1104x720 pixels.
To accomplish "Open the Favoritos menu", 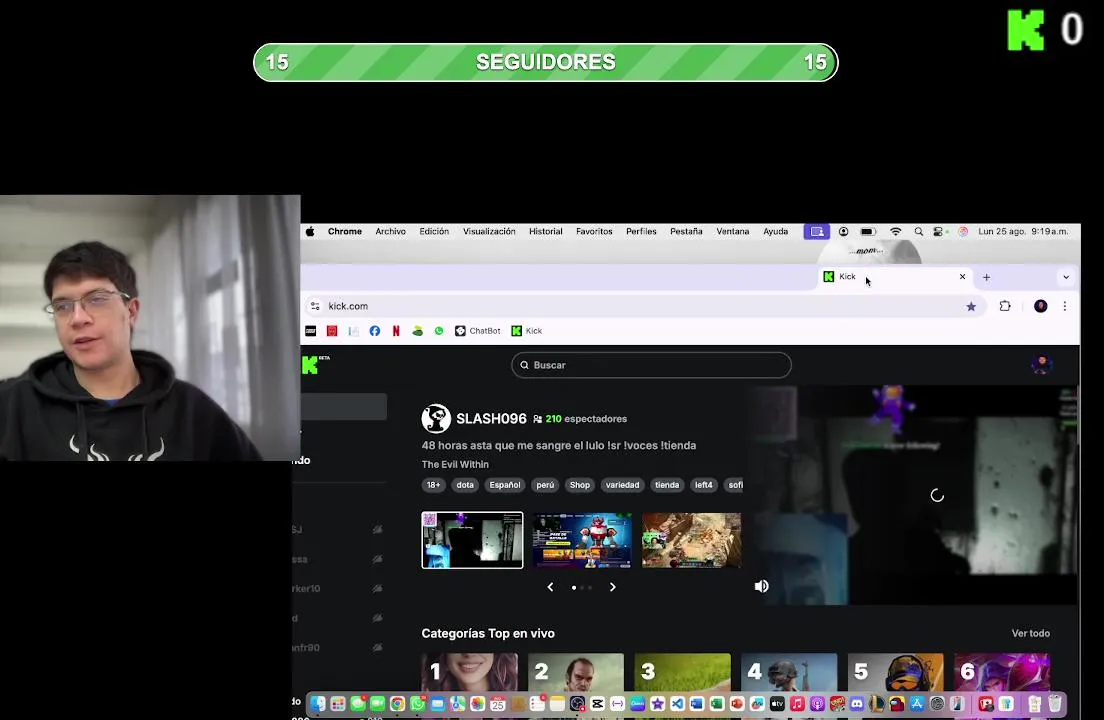I will [x=594, y=232].
